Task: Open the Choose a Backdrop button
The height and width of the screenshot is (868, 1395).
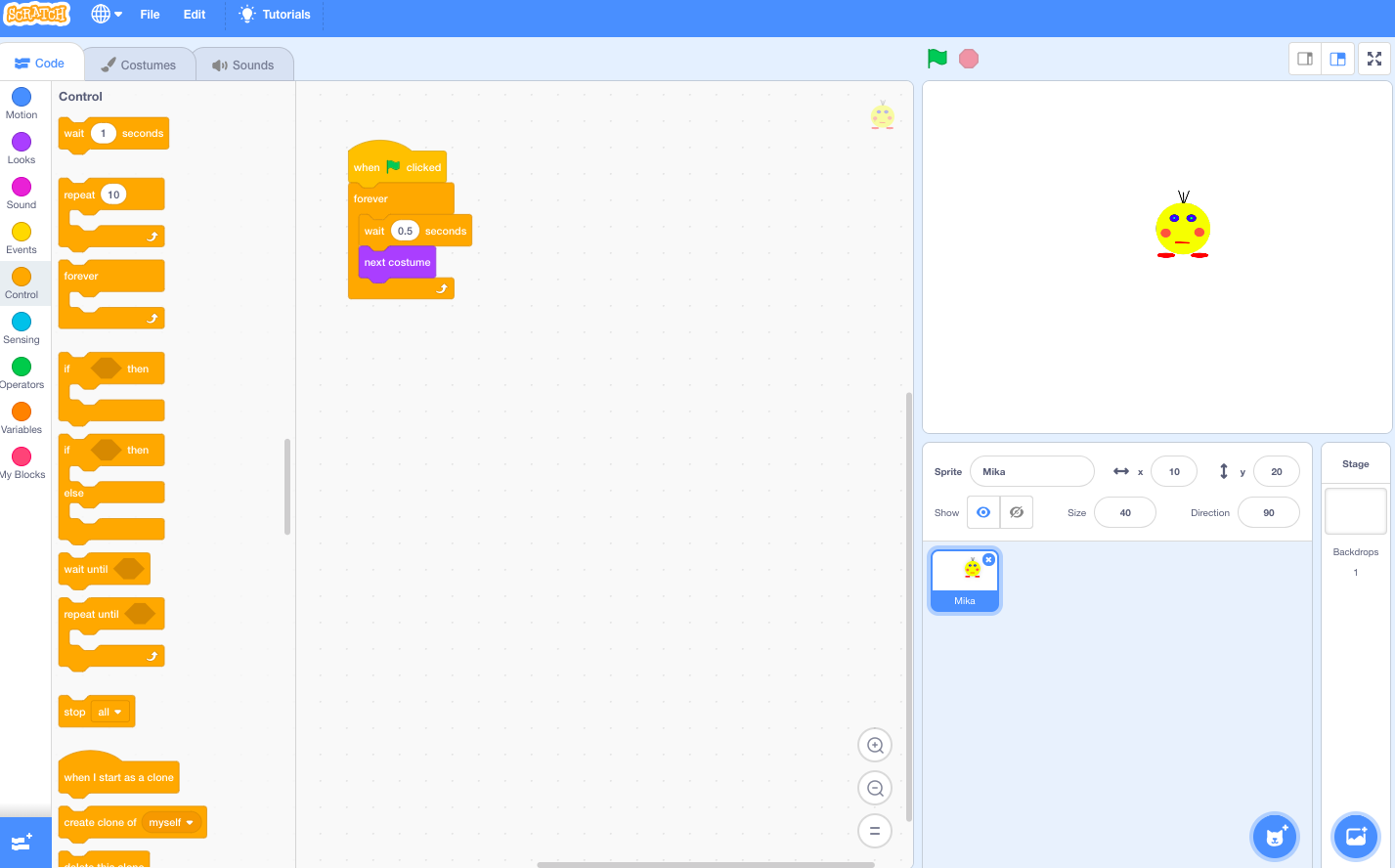Action: [1356, 837]
